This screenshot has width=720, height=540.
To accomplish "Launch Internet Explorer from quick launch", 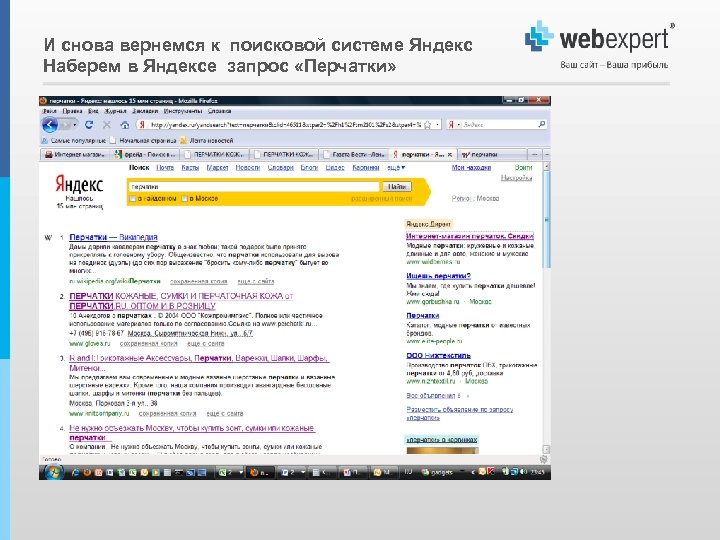I will (76, 472).
